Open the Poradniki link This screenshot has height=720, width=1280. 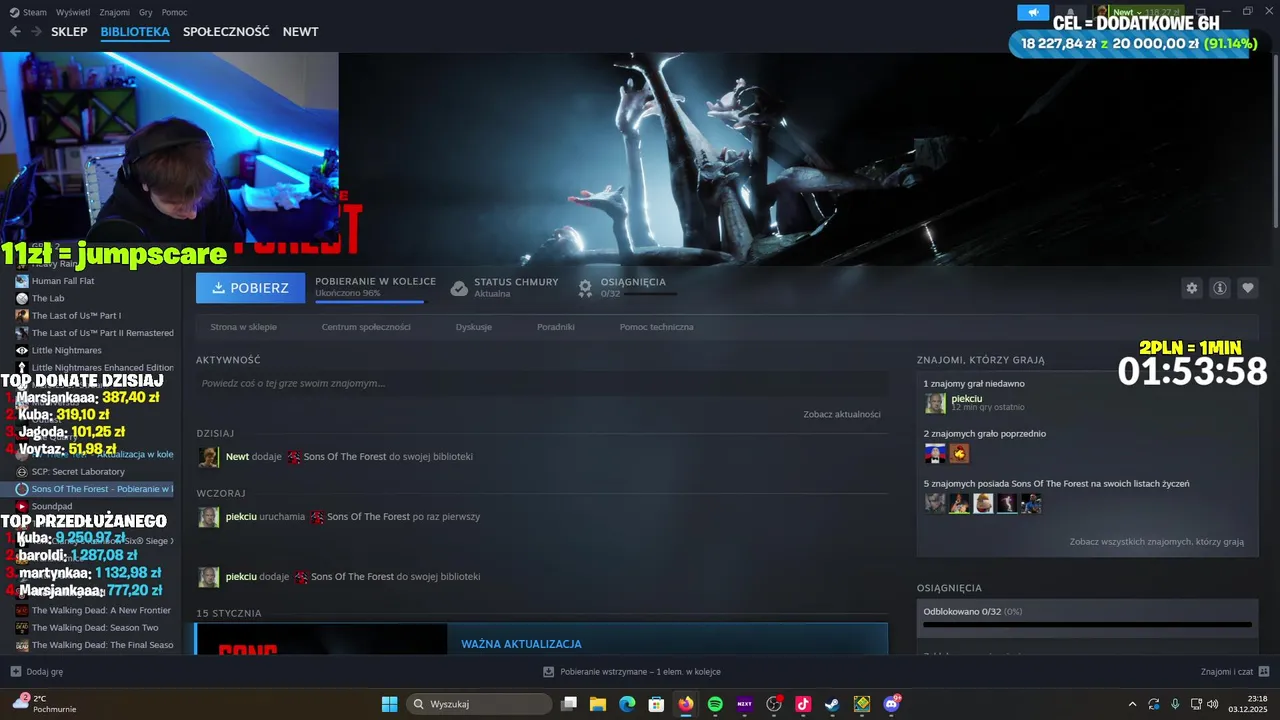click(555, 327)
